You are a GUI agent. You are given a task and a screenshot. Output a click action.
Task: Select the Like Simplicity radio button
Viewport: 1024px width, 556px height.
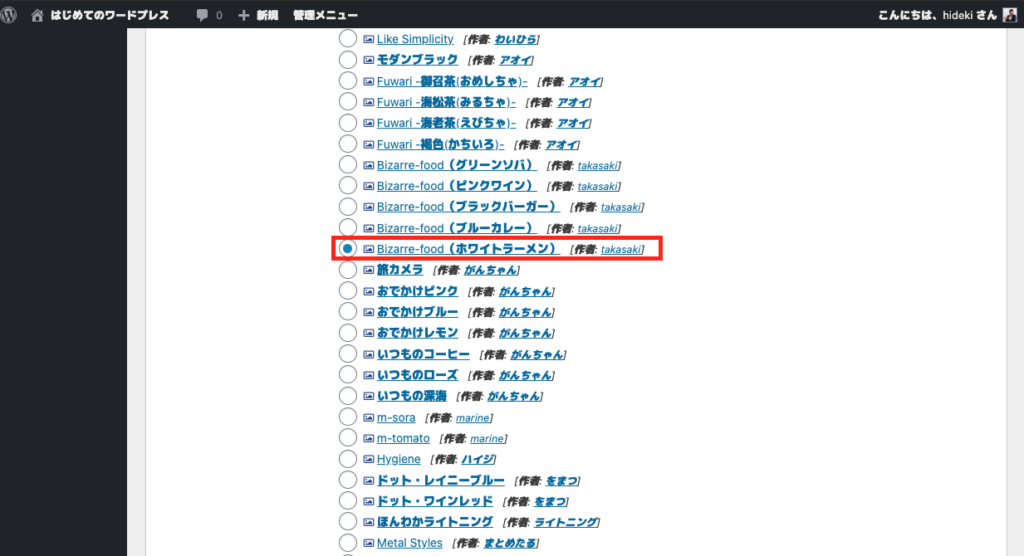click(347, 39)
